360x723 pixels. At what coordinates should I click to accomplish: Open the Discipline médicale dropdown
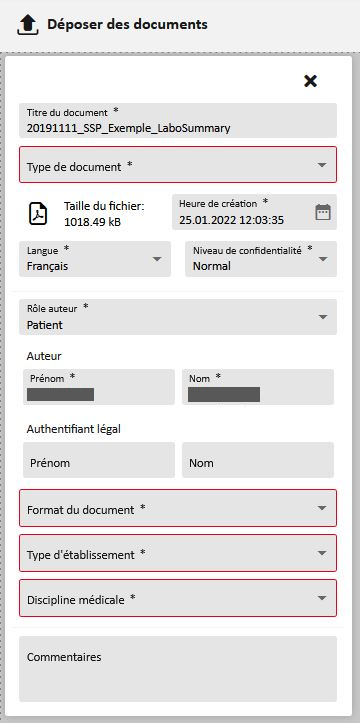[x=178, y=598]
